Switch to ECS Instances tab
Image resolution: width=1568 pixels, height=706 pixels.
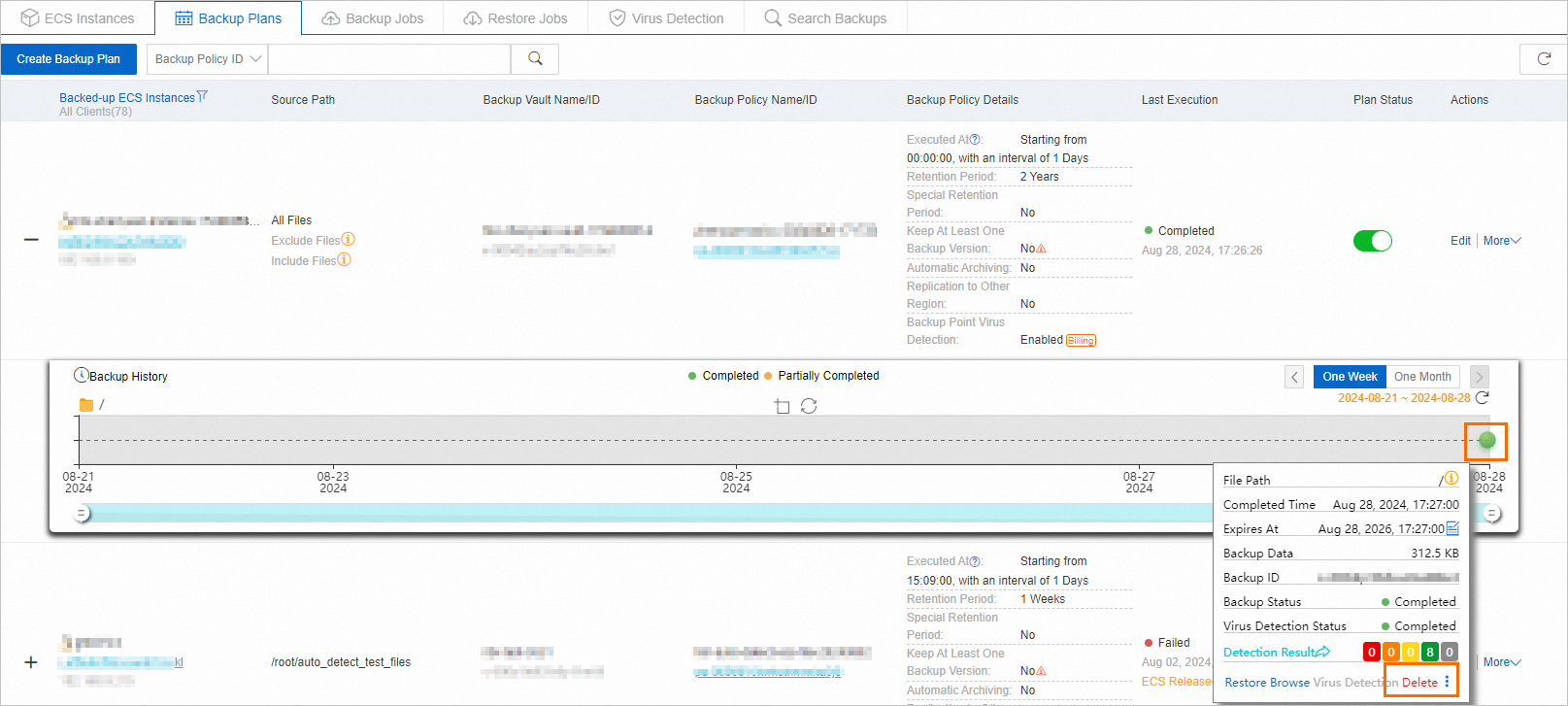click(x=78, y=18)
